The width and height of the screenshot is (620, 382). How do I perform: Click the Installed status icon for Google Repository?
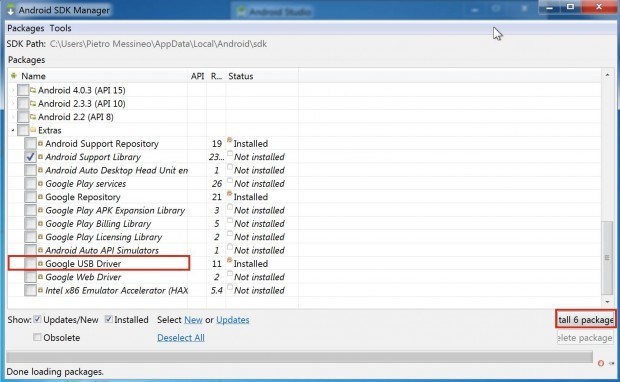(x=229, y=194)
